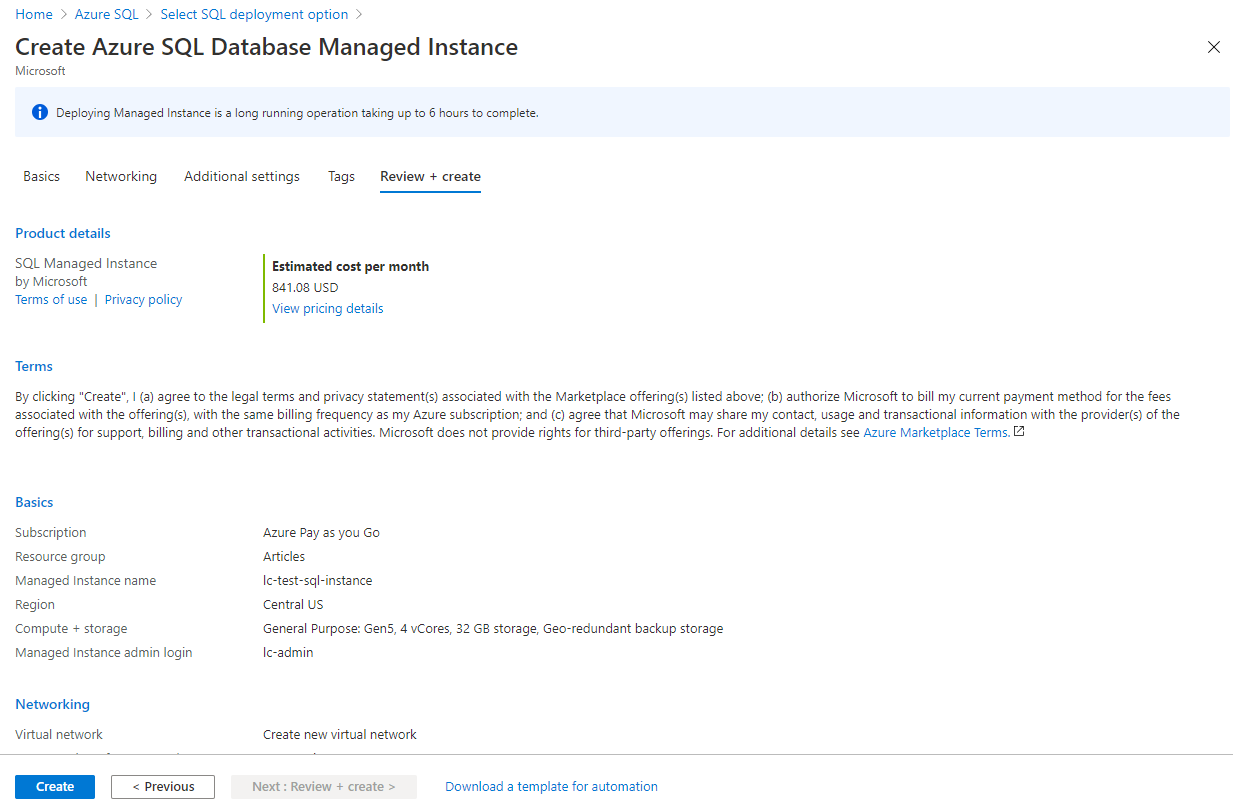Click the external link icon beside Azure Marketplace Terms
The height and width of the screenshot is (809, 1233).
click(x=1018, y=431)
